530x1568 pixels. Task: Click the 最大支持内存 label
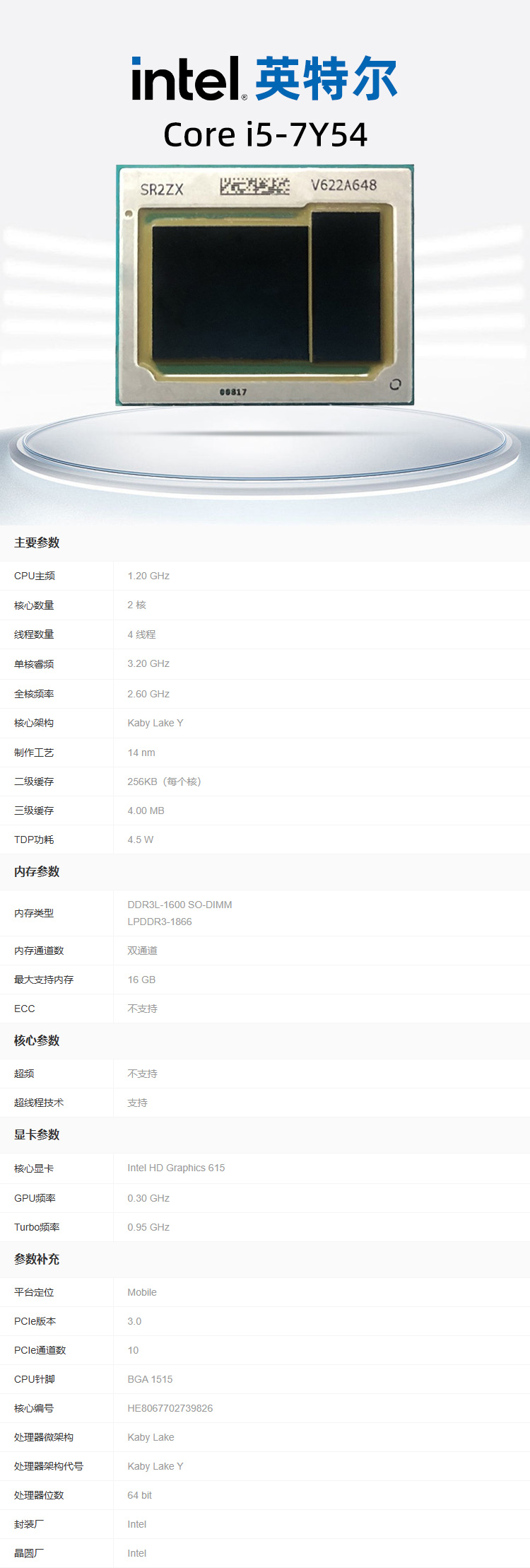pyautogui.click(x=44, y=980)
